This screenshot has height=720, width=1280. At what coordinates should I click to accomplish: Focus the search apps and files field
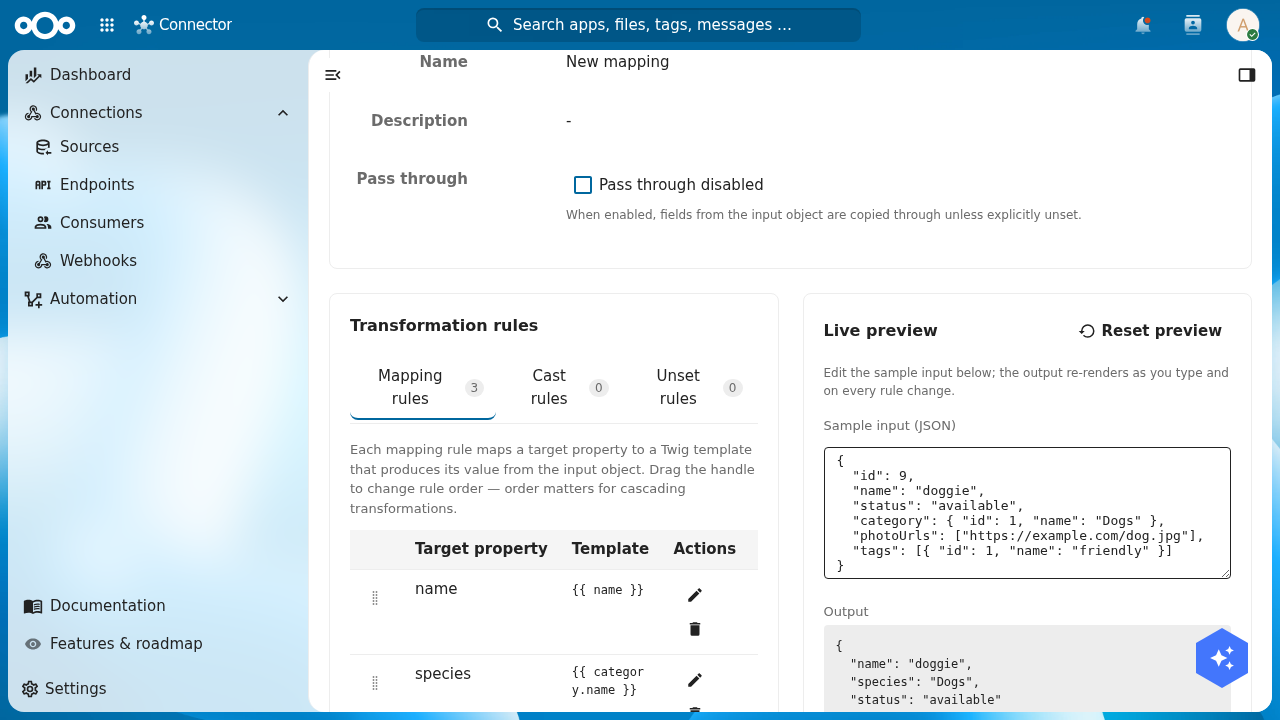point(638,25)
